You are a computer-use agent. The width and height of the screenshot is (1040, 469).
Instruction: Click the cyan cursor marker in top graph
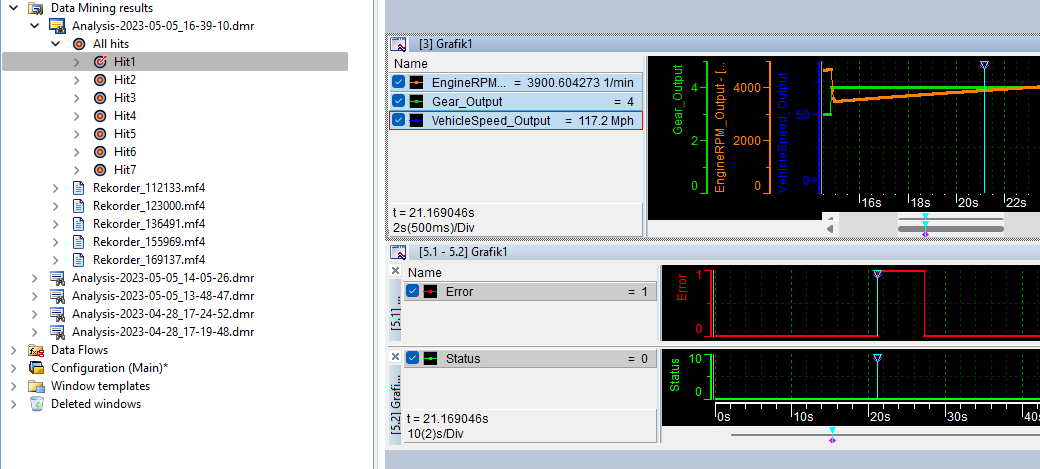click(984, 65)
